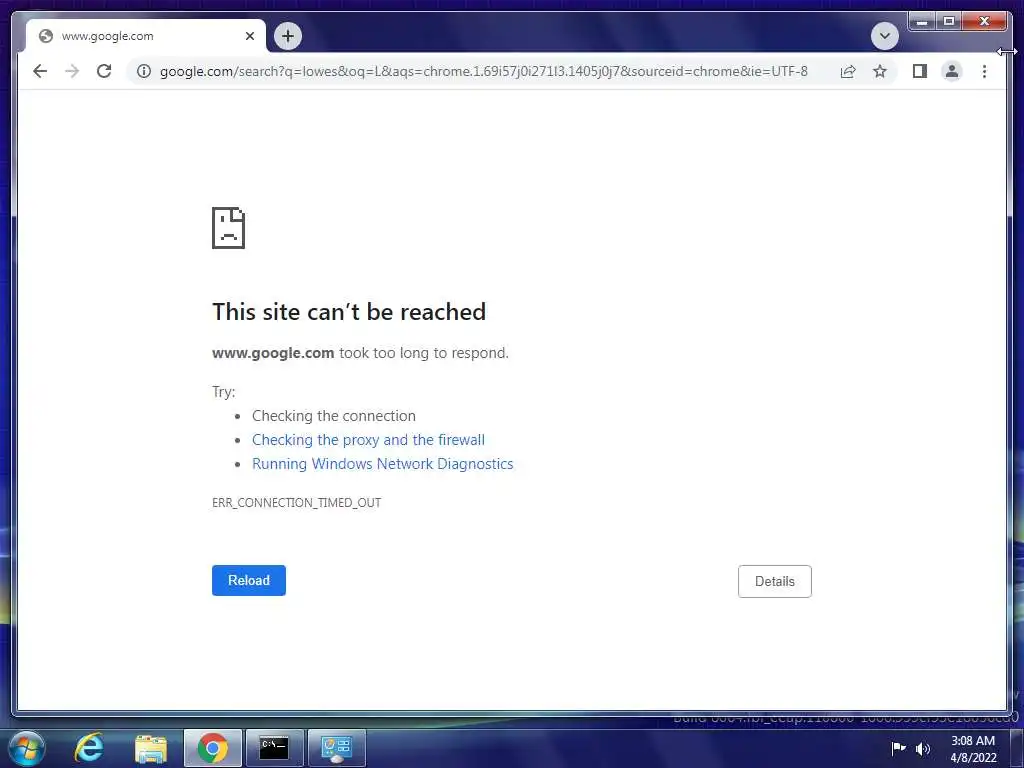The height and width of the screenshot is (768, 1024).
Task: Bookmark this tab with the star icon
Action: pyautogui.click(x=880, y=71)
